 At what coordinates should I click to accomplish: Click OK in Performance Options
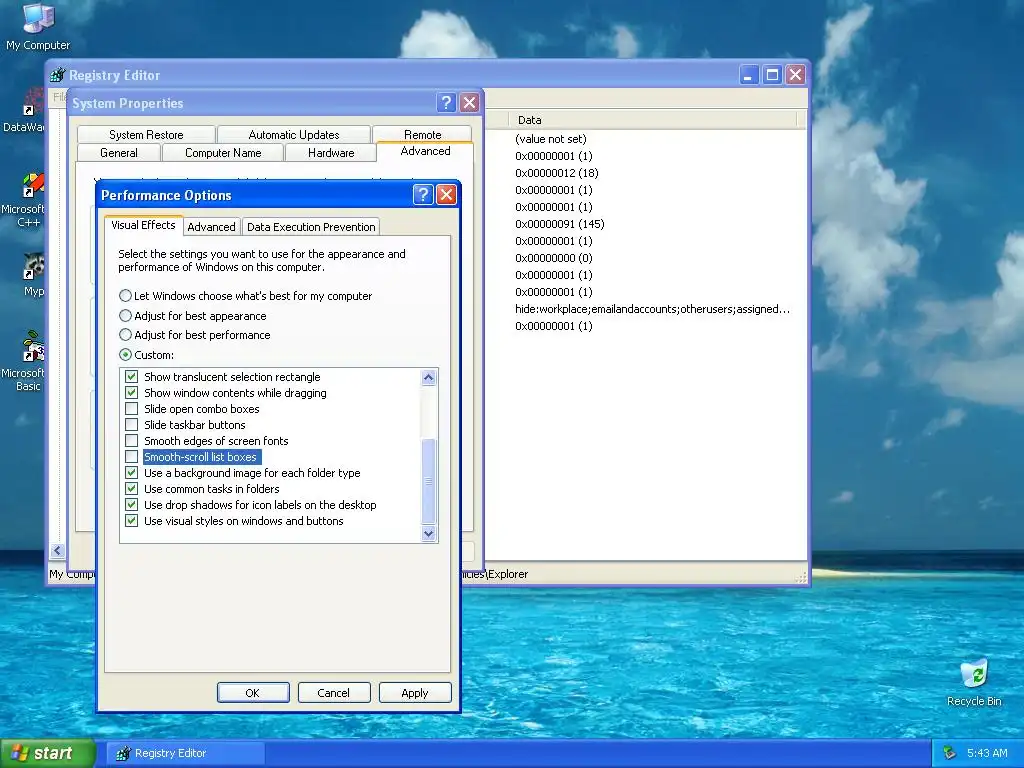253,693
